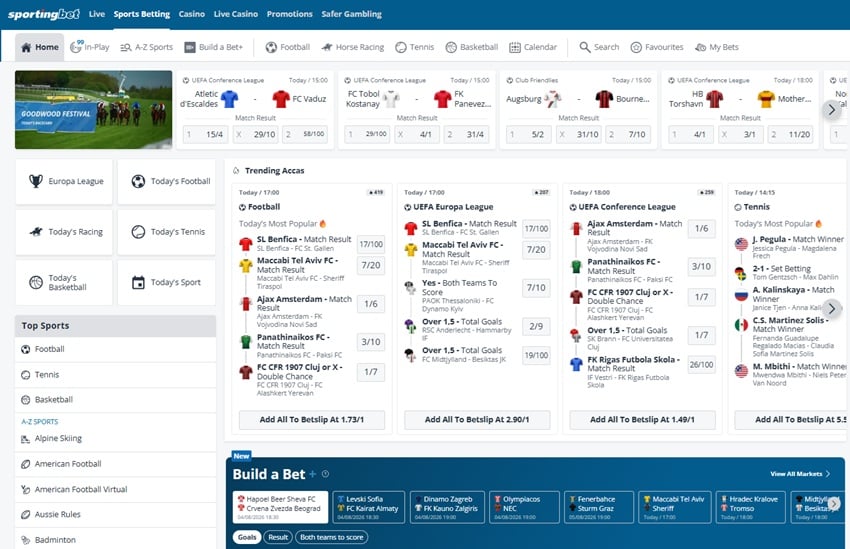This screenshot has width=850, height=549.
Task: Pick 29/10 draw odds Escaldes vs Vaduz
Action: click(255, 134)
